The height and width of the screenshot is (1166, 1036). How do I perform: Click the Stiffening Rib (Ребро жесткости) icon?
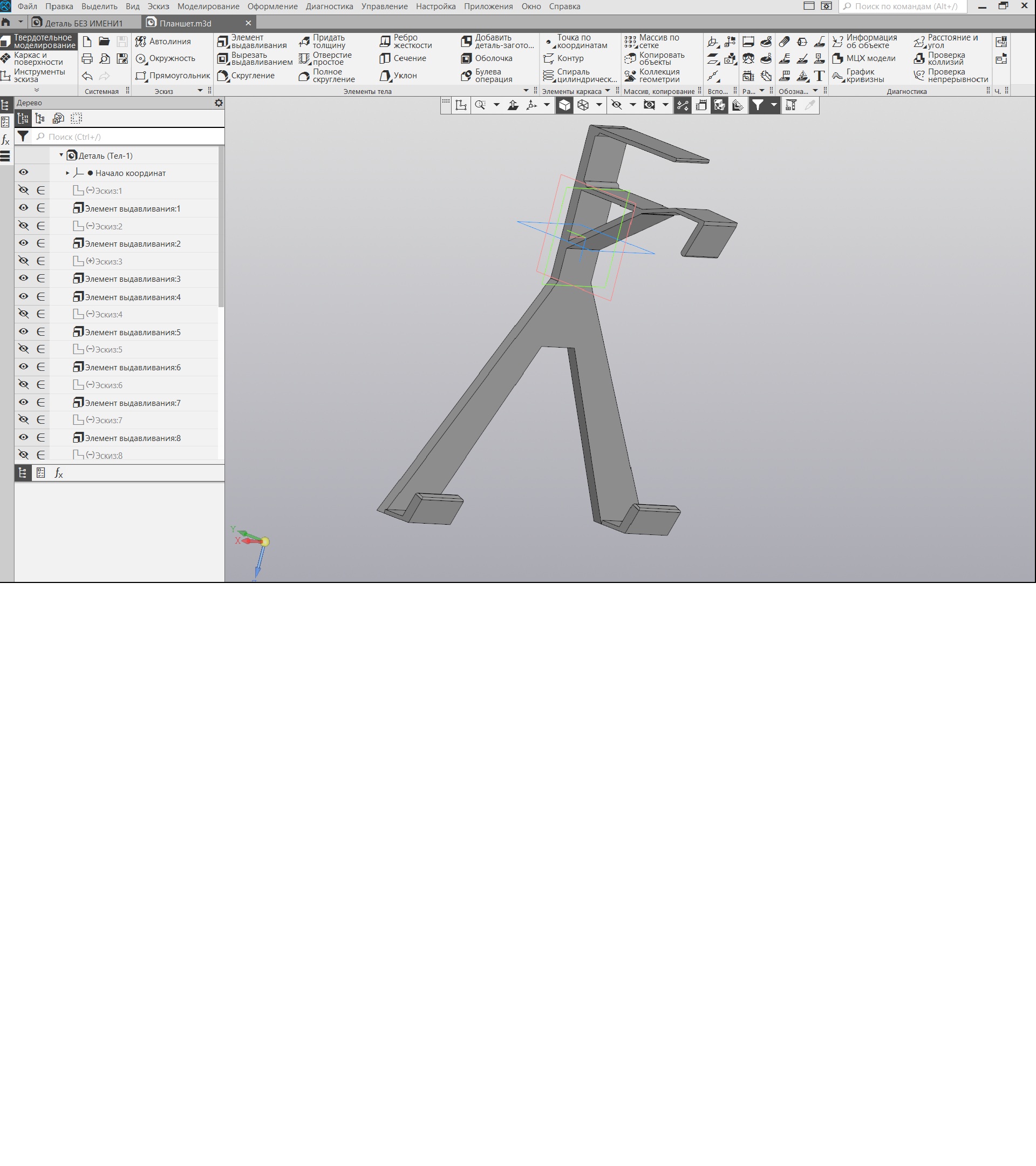coord(385,42)
